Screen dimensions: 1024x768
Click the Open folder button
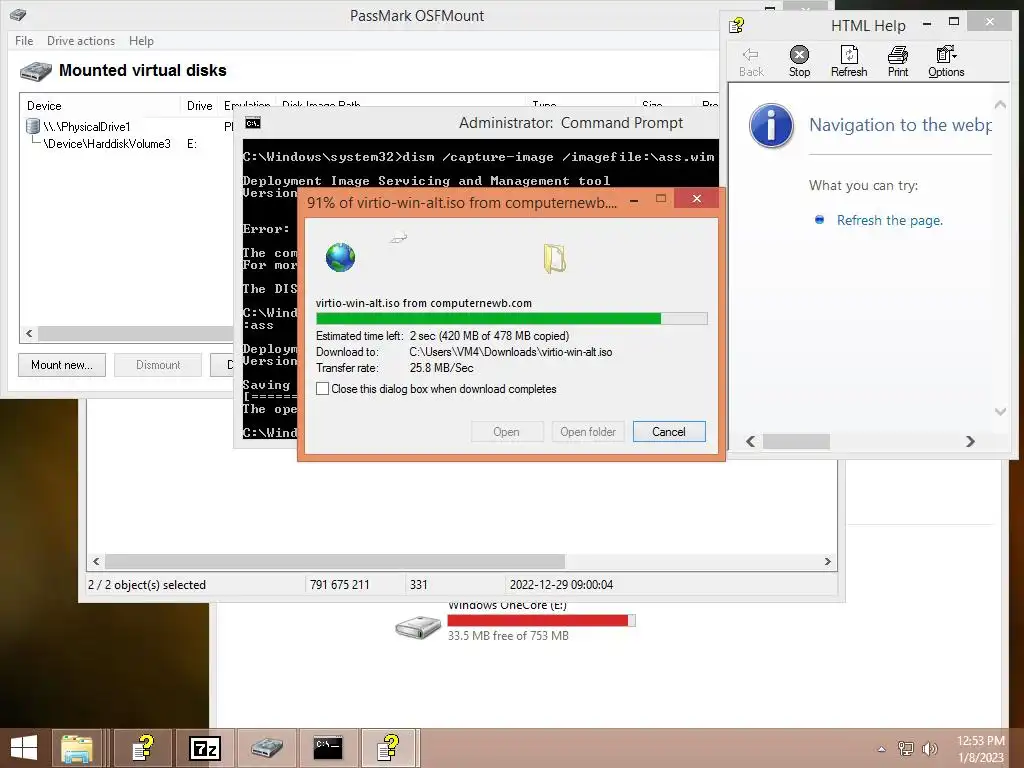tap(588, 432)
